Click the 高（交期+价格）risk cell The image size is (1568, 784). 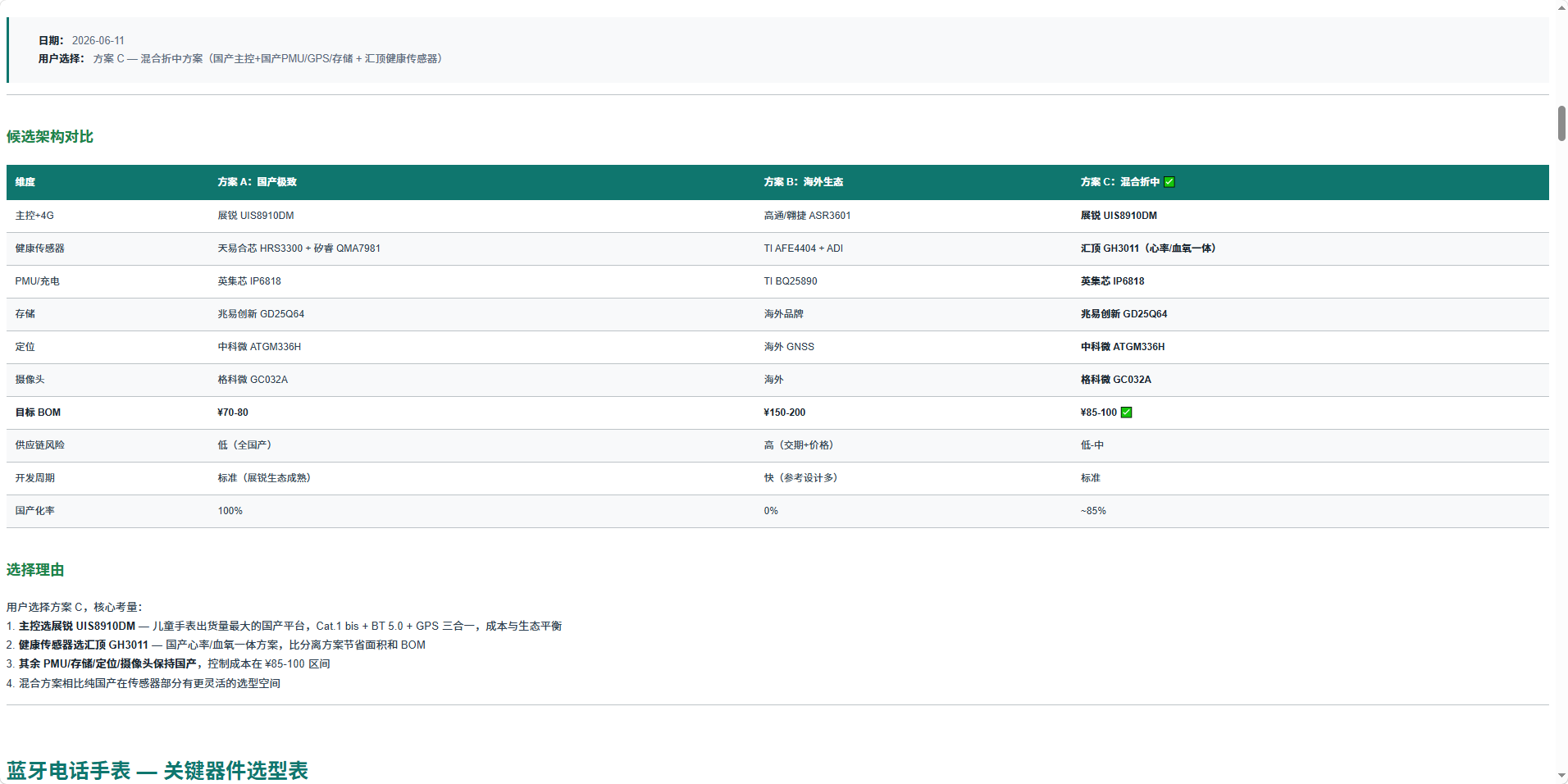pyautogui.click(x=799, y=445)
